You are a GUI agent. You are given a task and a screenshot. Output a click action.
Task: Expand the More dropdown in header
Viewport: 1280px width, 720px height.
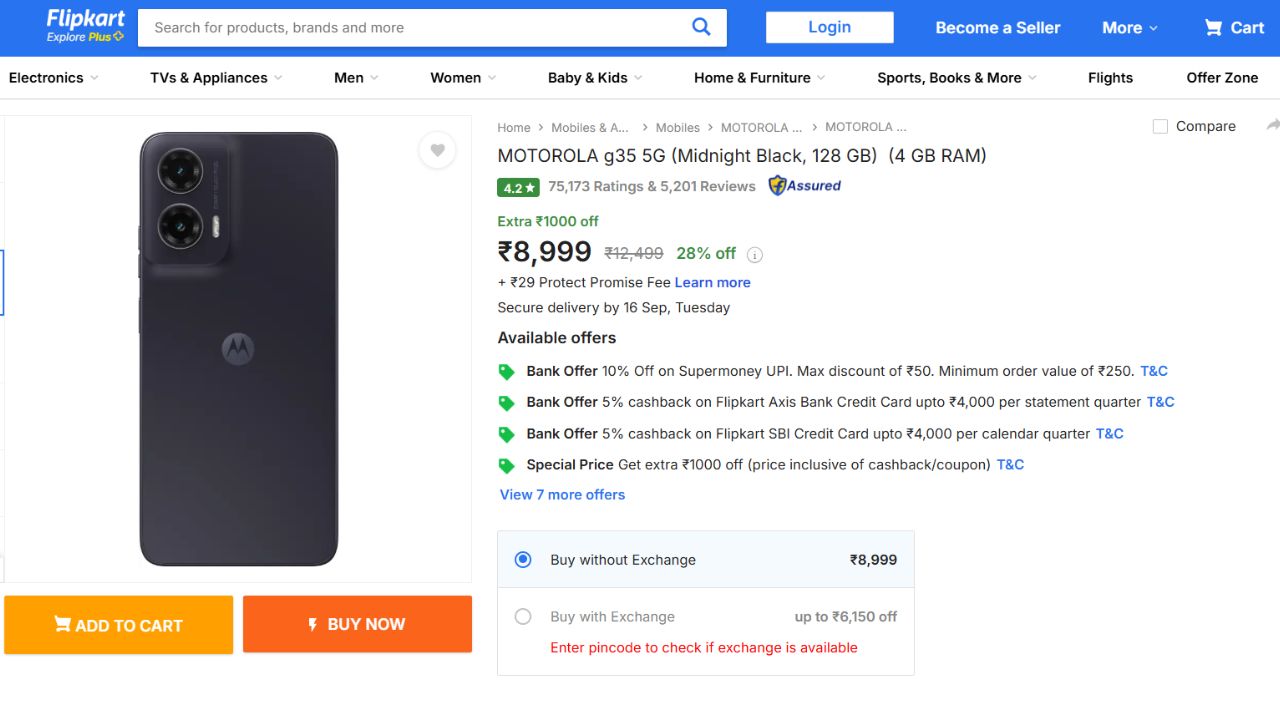(1130, 28)
